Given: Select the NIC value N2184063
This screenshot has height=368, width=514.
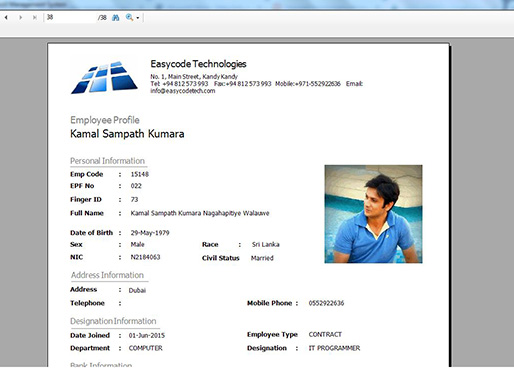Looking at the screenshot, I should 145,257.
